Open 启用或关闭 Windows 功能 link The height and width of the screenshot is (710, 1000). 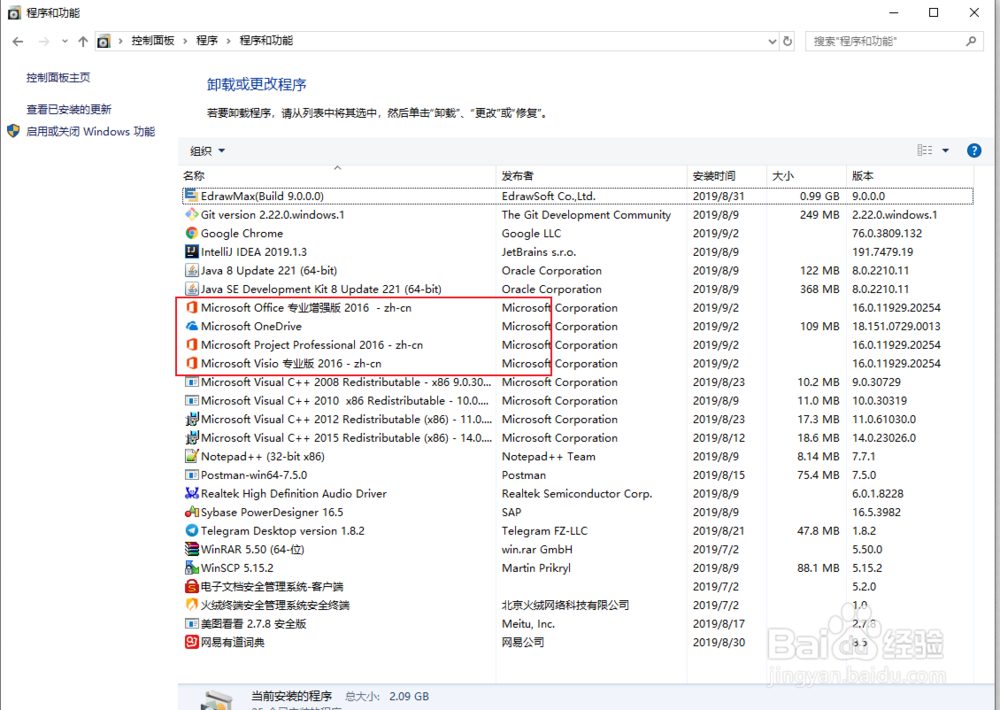[x=91, y=131]
